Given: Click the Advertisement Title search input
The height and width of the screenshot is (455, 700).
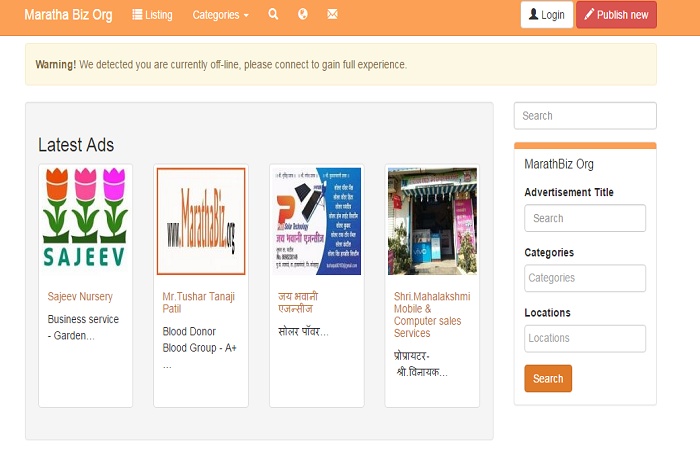Looking at the screenshot, I should [x=585, y=218].
